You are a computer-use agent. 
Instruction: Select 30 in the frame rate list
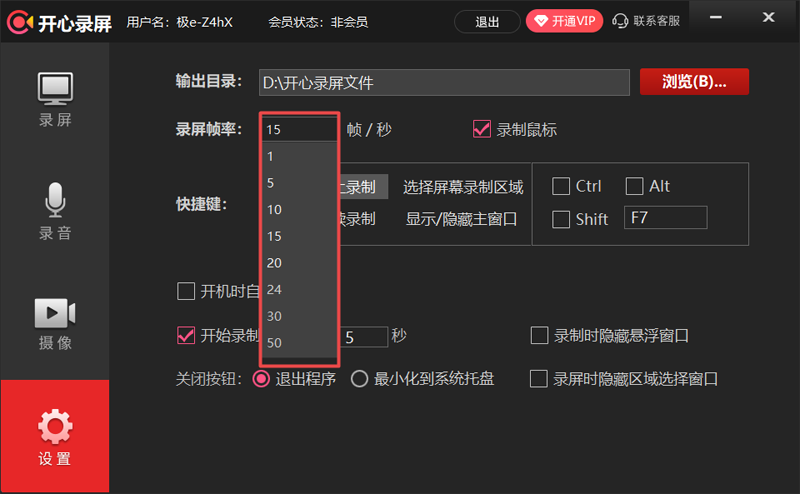pyautogui.click(x=299, y=316)
